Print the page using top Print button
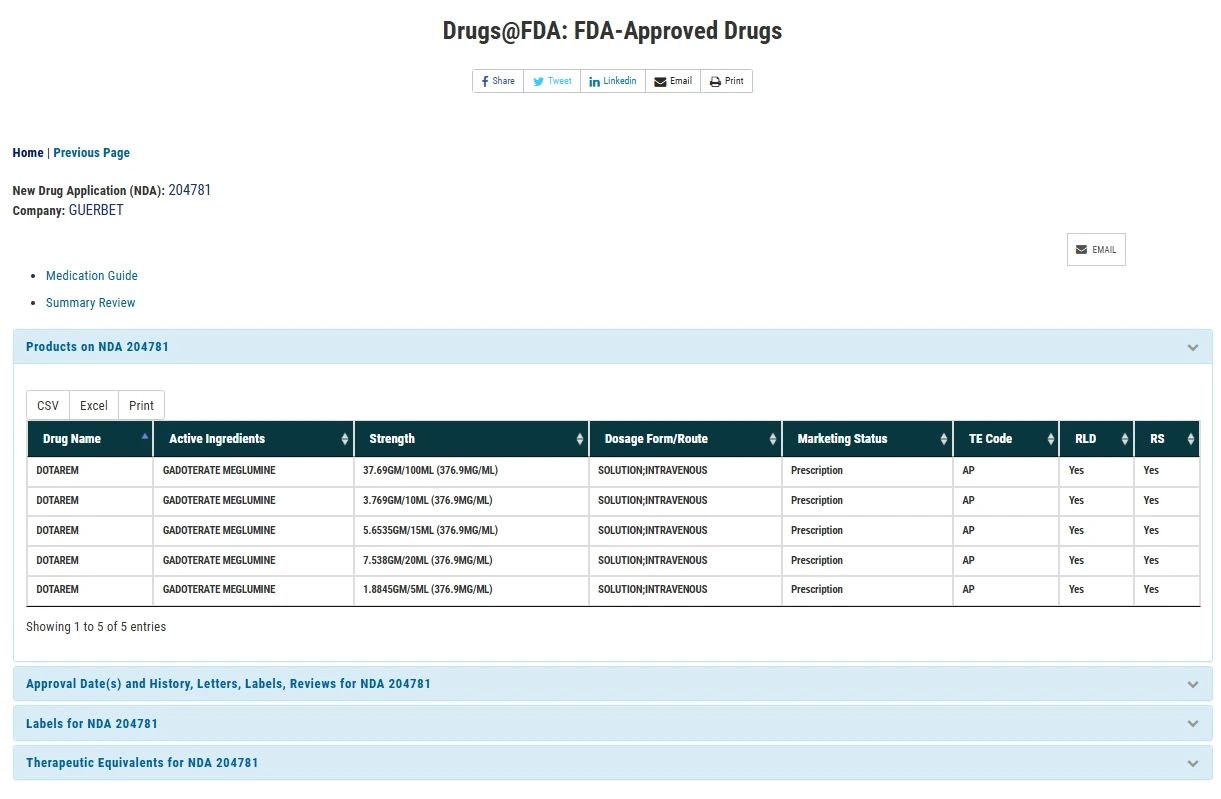The image size is (1221, 799). [x=727, y=81]
